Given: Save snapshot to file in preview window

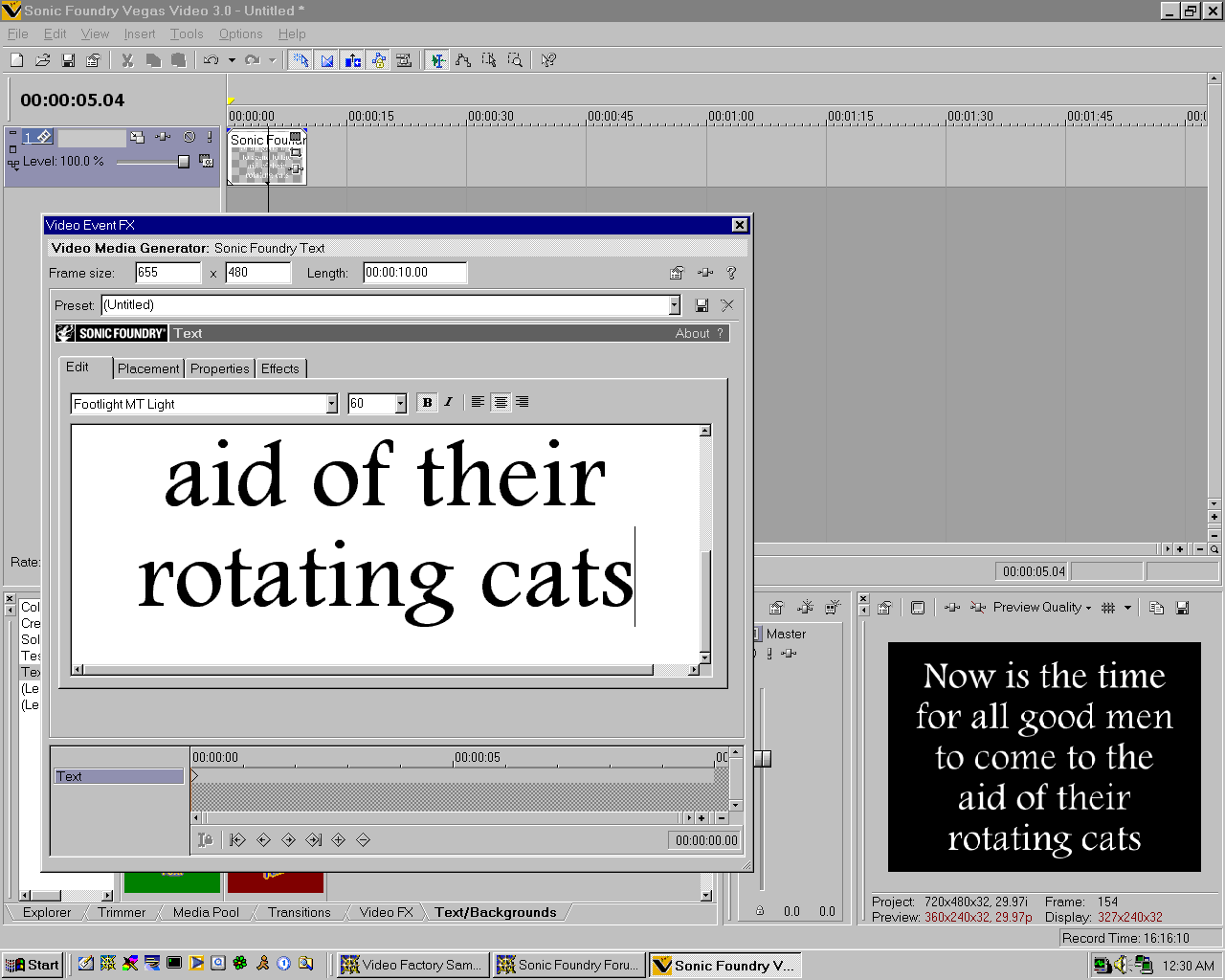Looking at the screenshot, I should tap(1182, 608).
